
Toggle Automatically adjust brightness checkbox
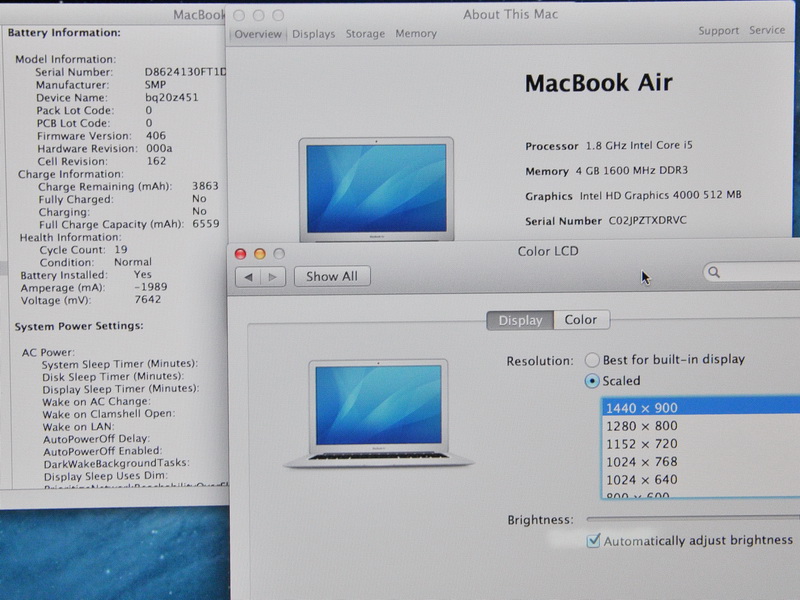tap(593, 540)
